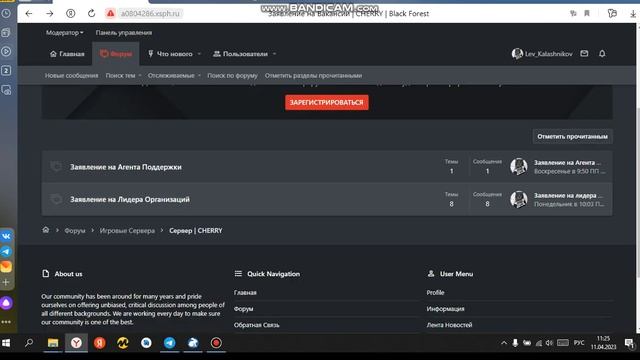Open the browser bookmark icon
The width and height of the screenshot is (640, 360).
click(587, 13)
